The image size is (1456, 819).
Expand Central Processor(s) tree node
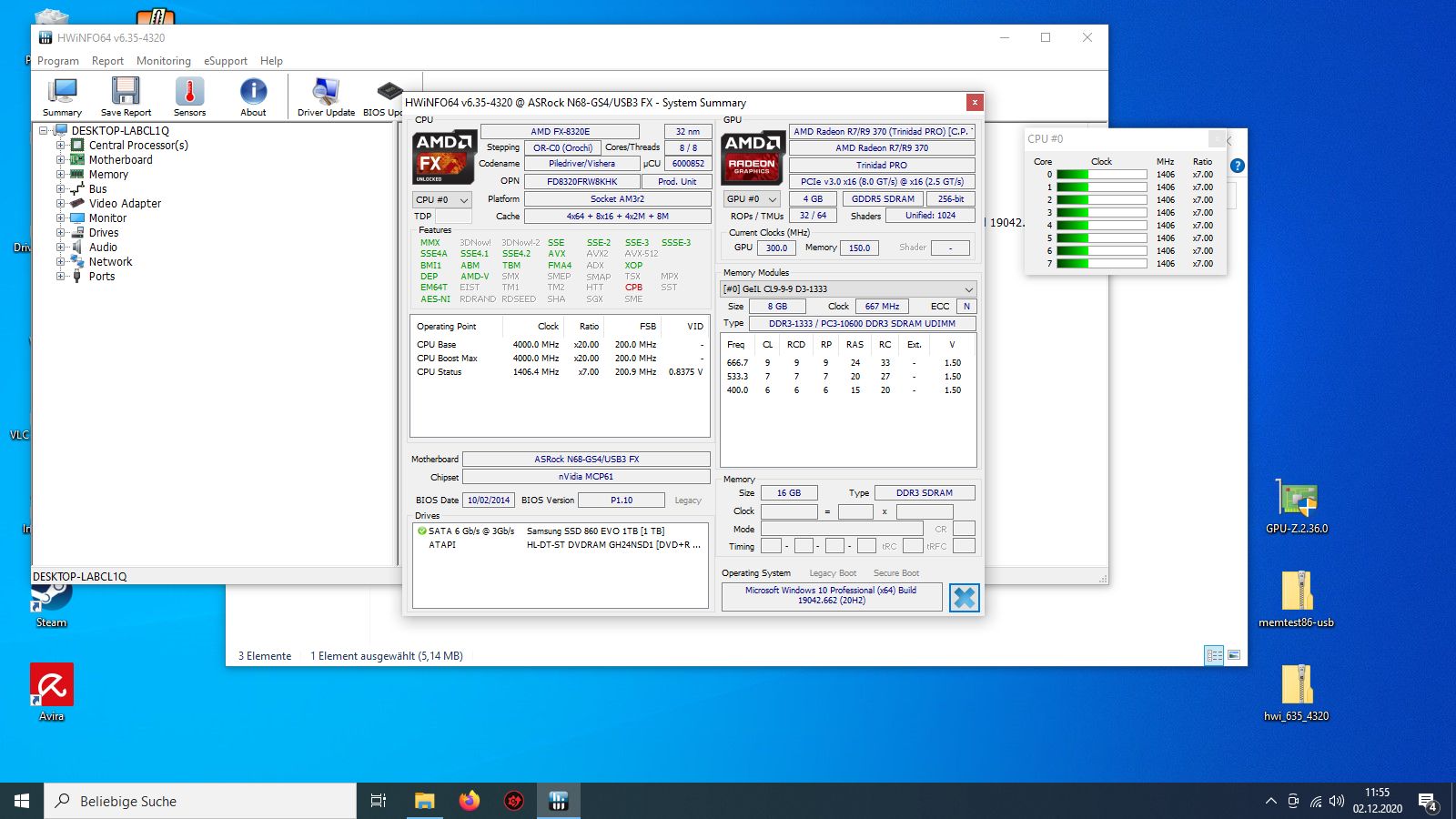tap(61, 146)
